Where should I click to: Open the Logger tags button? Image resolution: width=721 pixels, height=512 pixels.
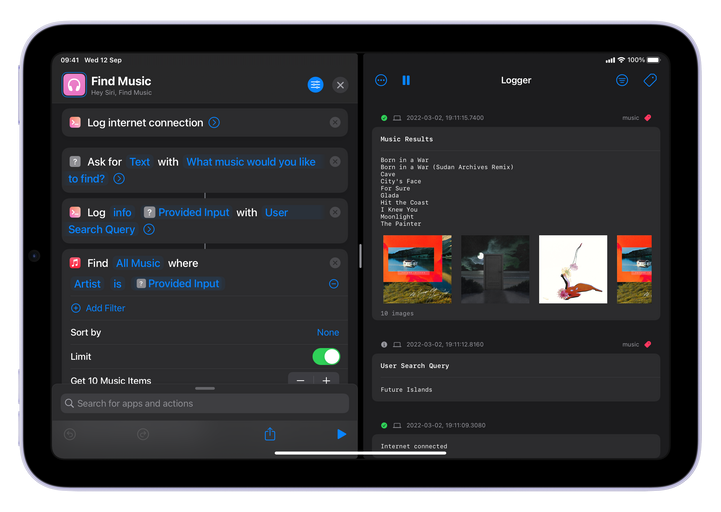pos(650,81)
